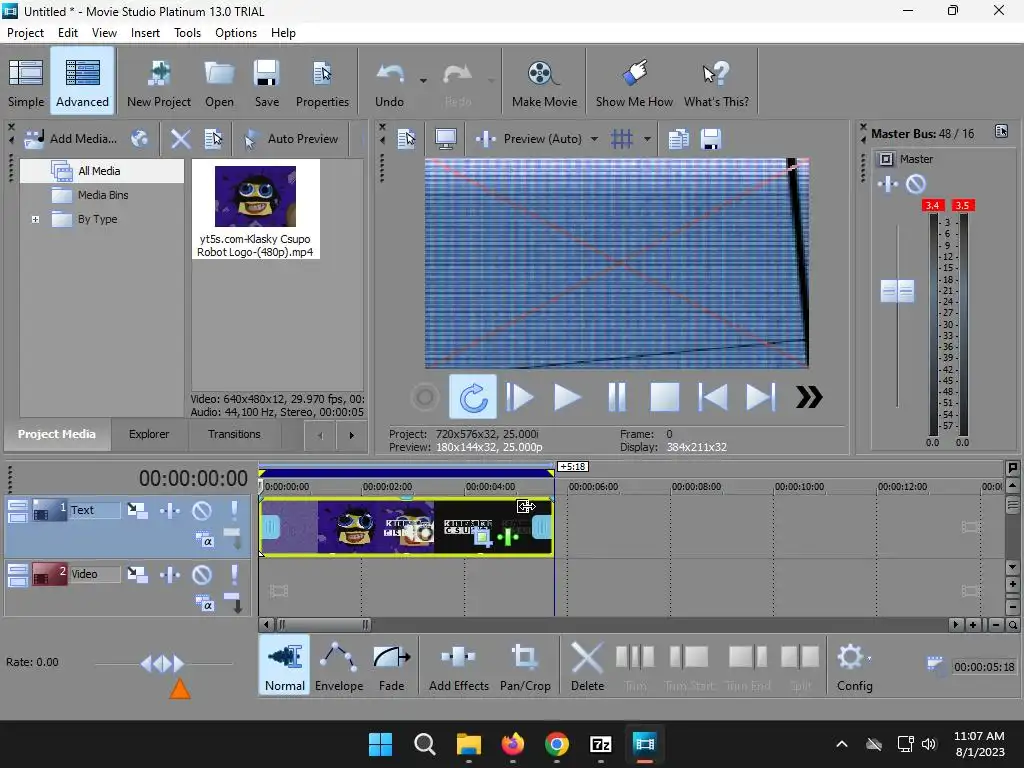Click the Open project icon
The width and height of the screenshot is (1024, 768).
[x=219, y=82]
